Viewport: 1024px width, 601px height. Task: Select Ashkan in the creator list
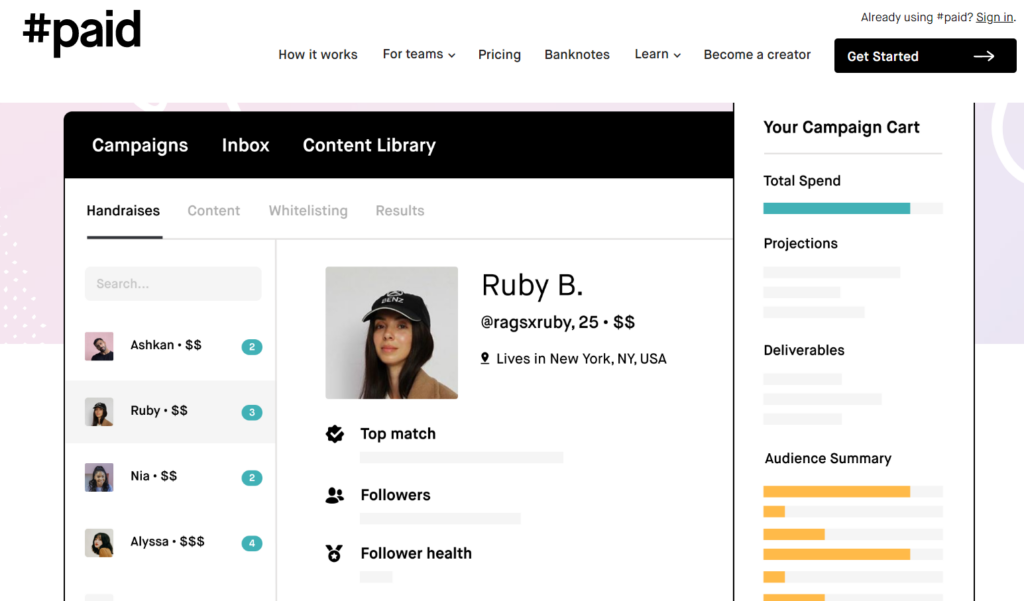click(170, 346)
